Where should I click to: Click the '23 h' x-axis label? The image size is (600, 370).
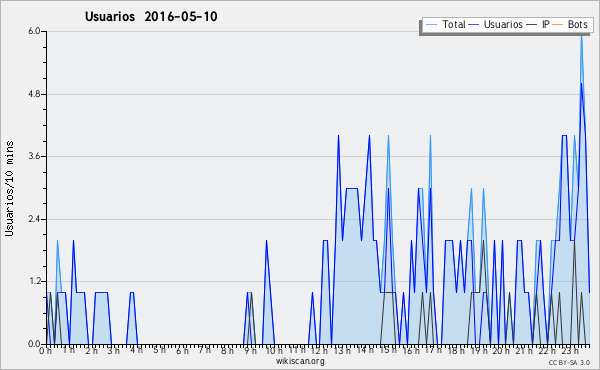tap(569, 351)
